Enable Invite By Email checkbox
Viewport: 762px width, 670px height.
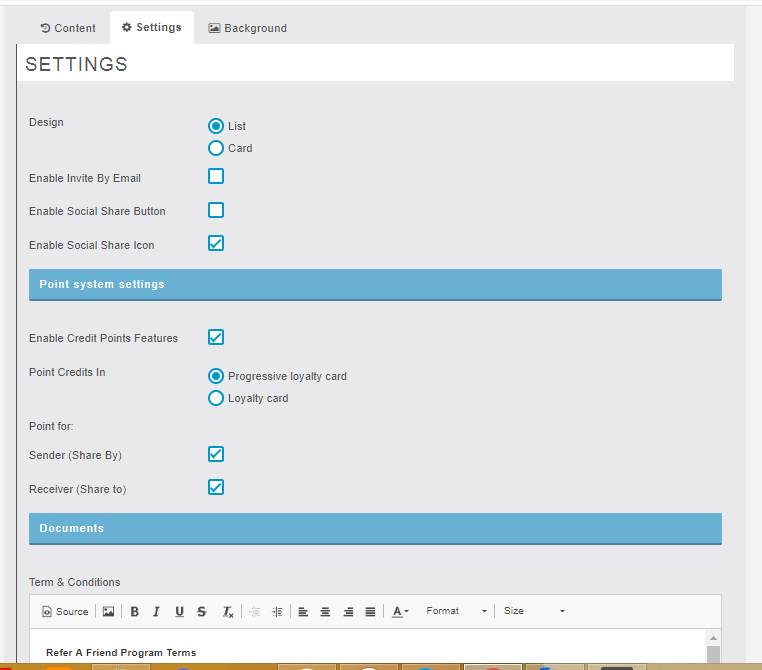click(x=216, y=176)
